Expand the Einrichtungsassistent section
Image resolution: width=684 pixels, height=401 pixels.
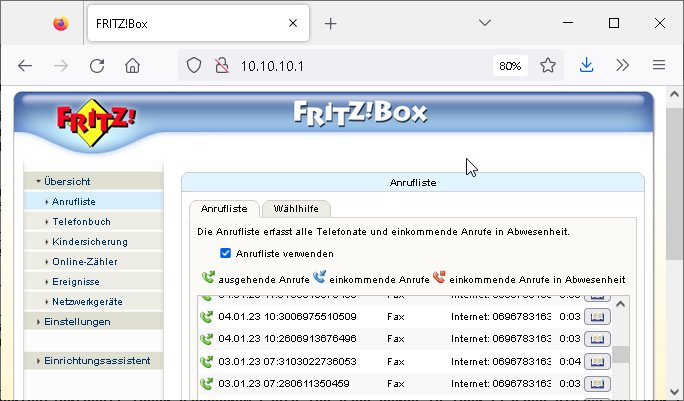tap(93, 361)
